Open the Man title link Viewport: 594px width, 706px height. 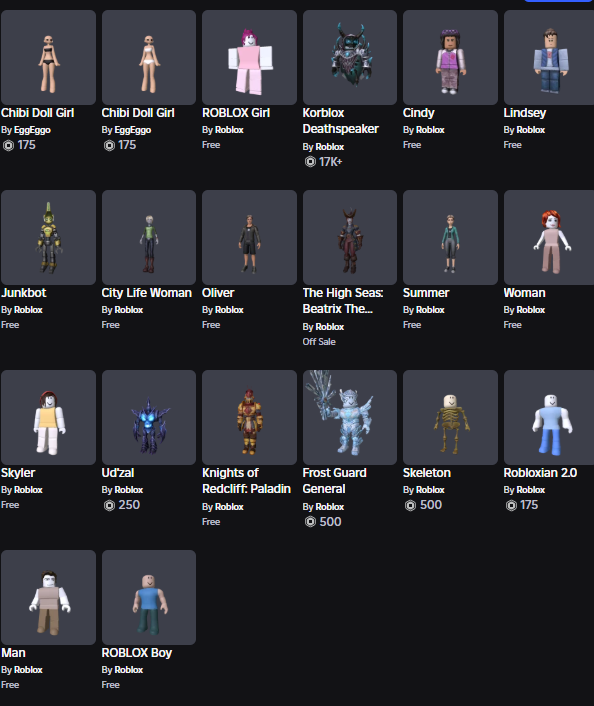click(14, 653)
